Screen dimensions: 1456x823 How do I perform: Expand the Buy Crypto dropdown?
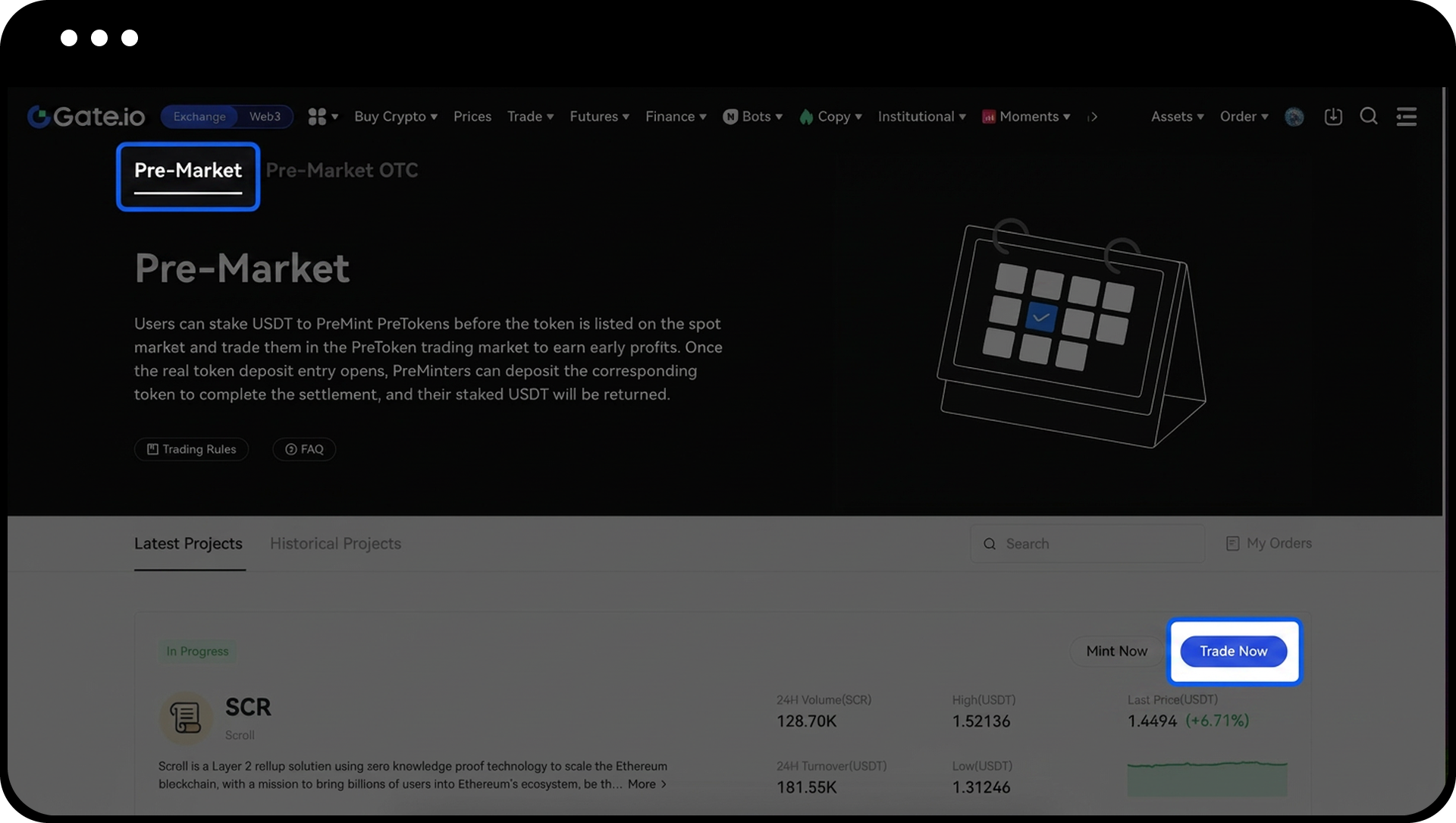click(395, 116)
